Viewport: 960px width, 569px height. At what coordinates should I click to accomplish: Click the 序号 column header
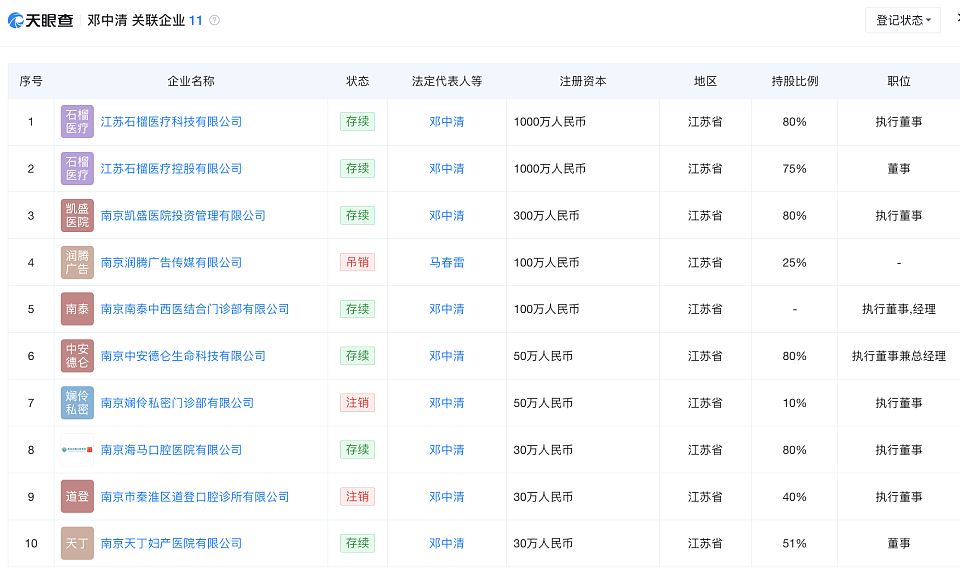click(31, 81)
